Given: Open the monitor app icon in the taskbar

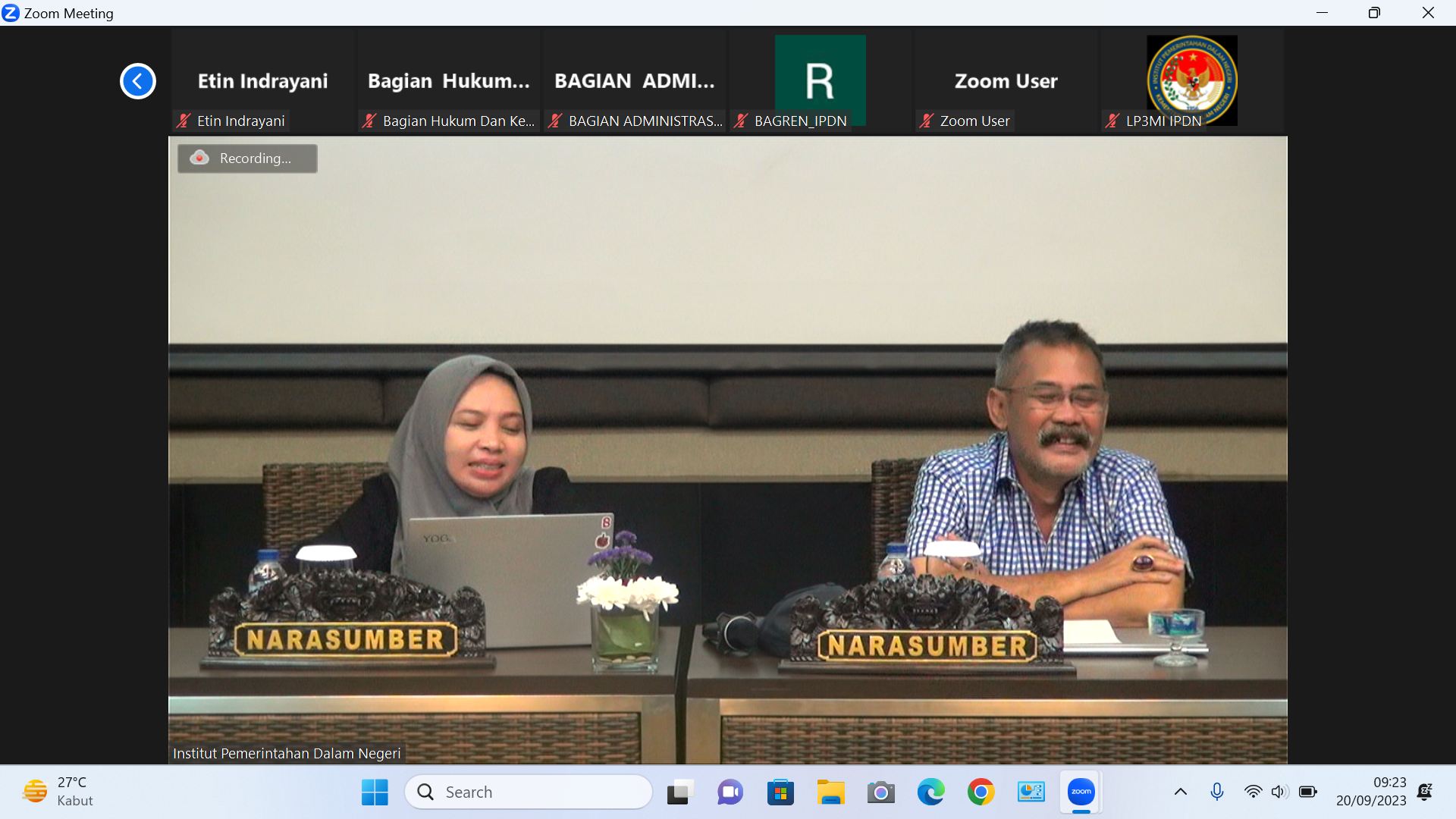Looking at the screenshot, I should [1031, 792].
